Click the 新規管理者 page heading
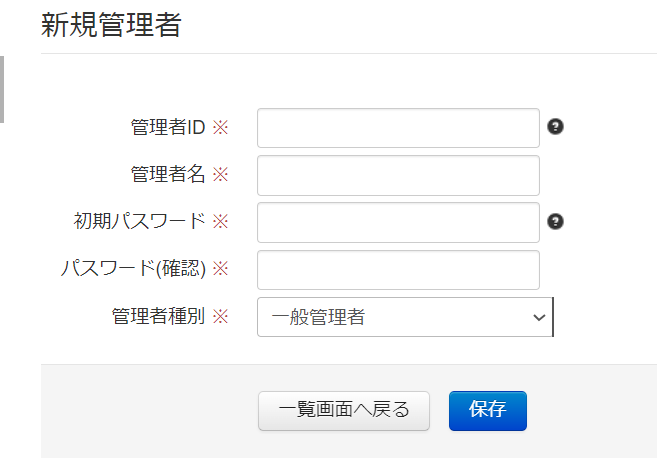Viewport: 657px width, 460px height. point(111,26)
